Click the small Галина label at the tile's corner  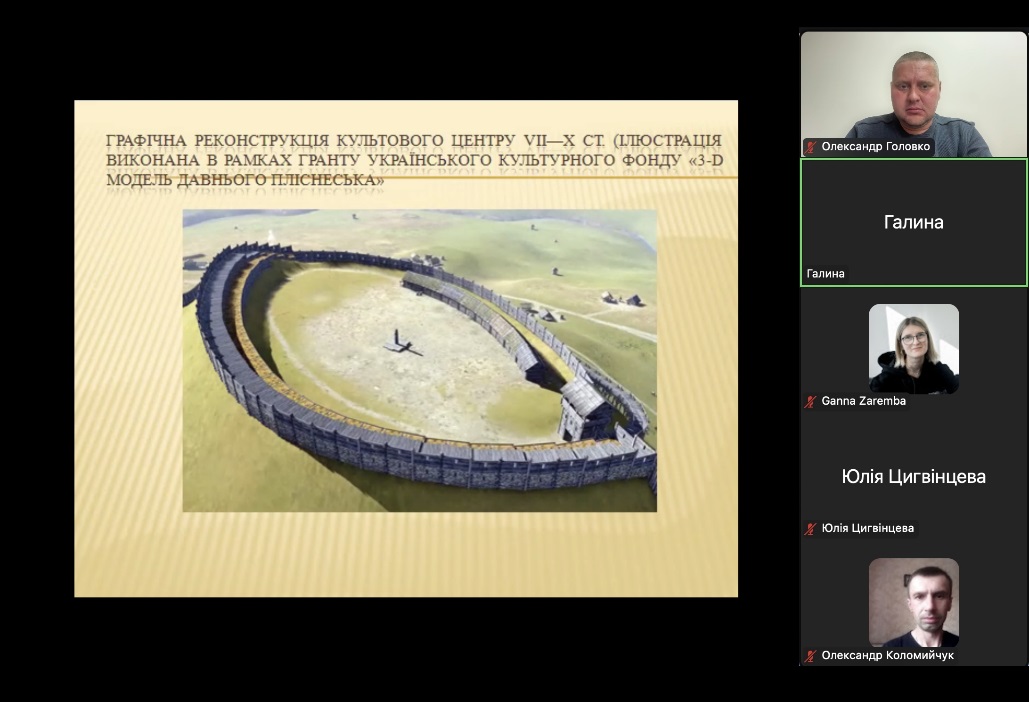826,274
